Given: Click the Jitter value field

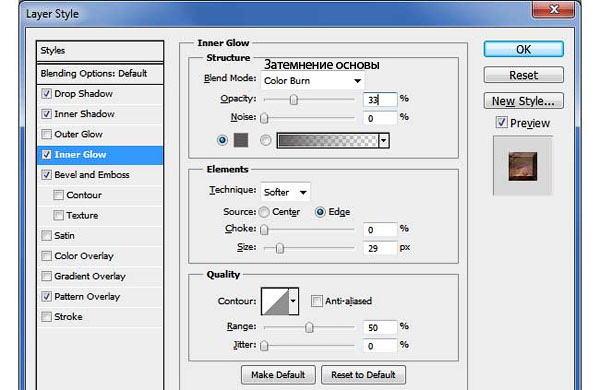Looking at the screenshot, I should (x=380, y=346).
